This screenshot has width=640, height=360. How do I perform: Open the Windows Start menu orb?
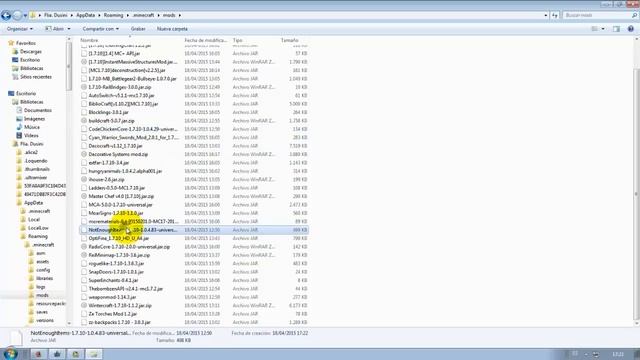click(10, 353)
